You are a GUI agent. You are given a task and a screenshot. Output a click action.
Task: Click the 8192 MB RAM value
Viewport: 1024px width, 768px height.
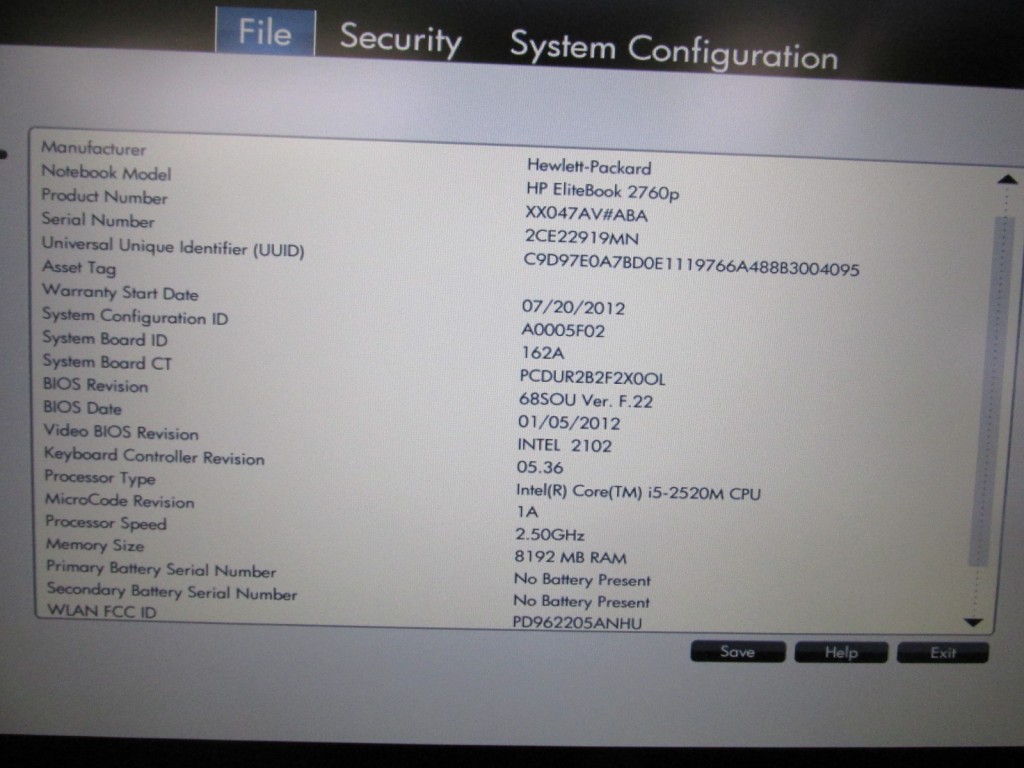(570, 557)
